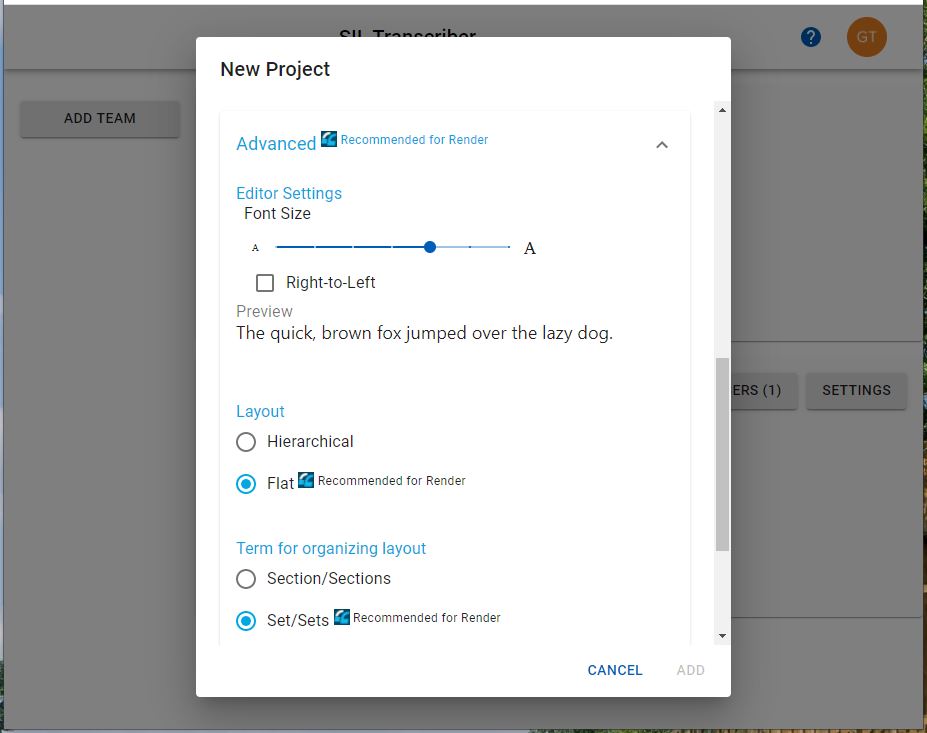The width and height of the screenshot is (927, 733).
Task: Click the Font Size slider handle
Action: pyautogui.click(x=430, y=247)
